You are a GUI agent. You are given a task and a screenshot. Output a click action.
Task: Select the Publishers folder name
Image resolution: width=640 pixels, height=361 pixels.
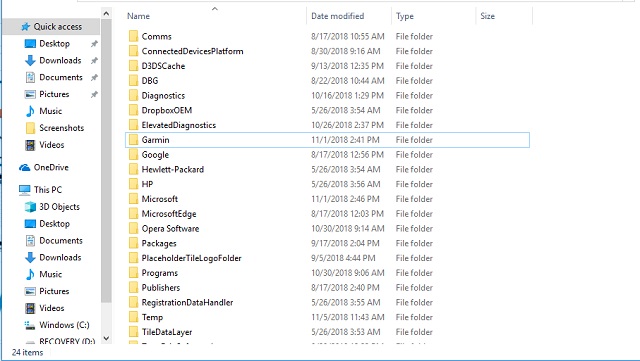(x=161, y=287)
